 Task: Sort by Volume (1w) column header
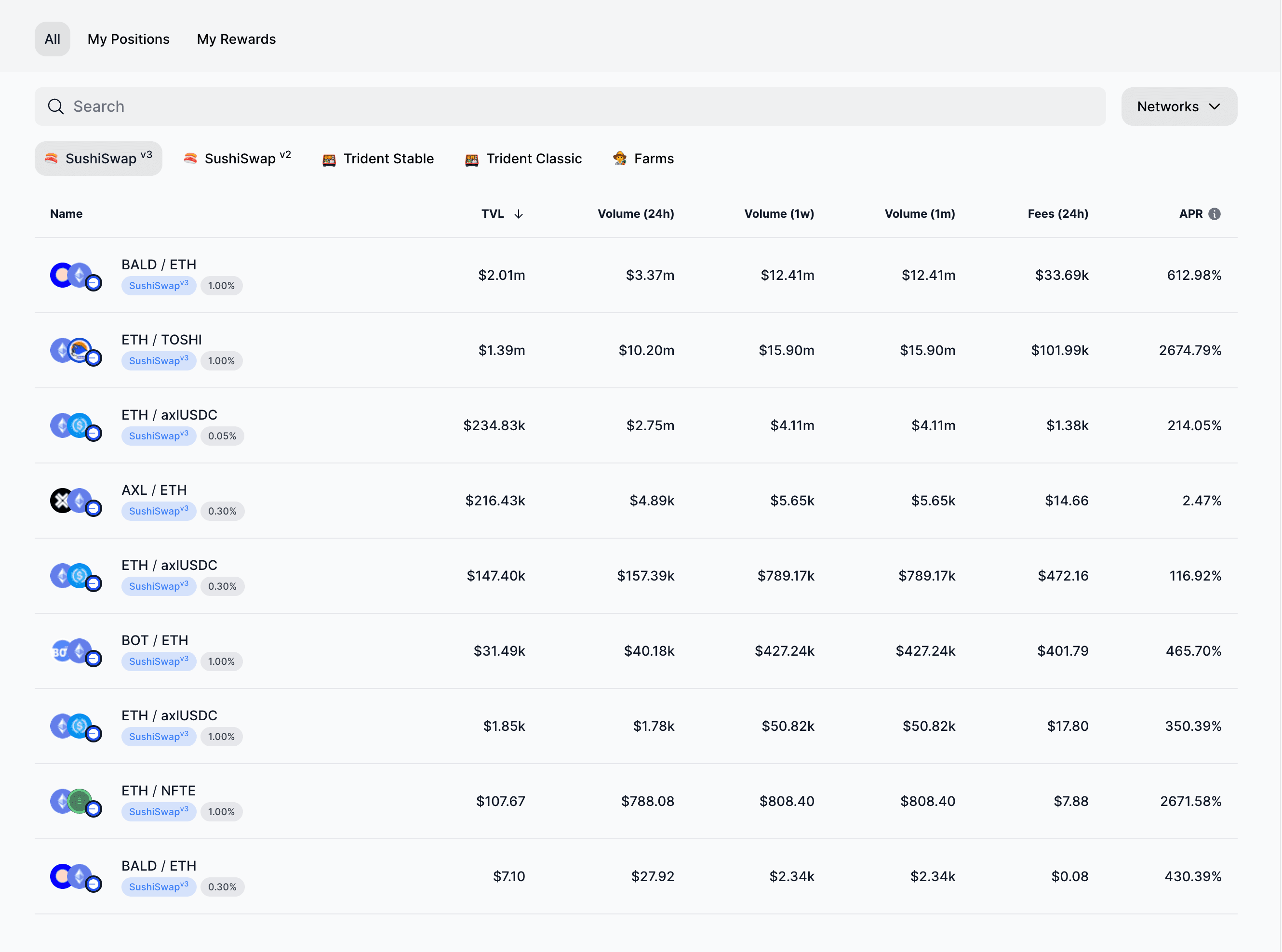coord(779,214)
